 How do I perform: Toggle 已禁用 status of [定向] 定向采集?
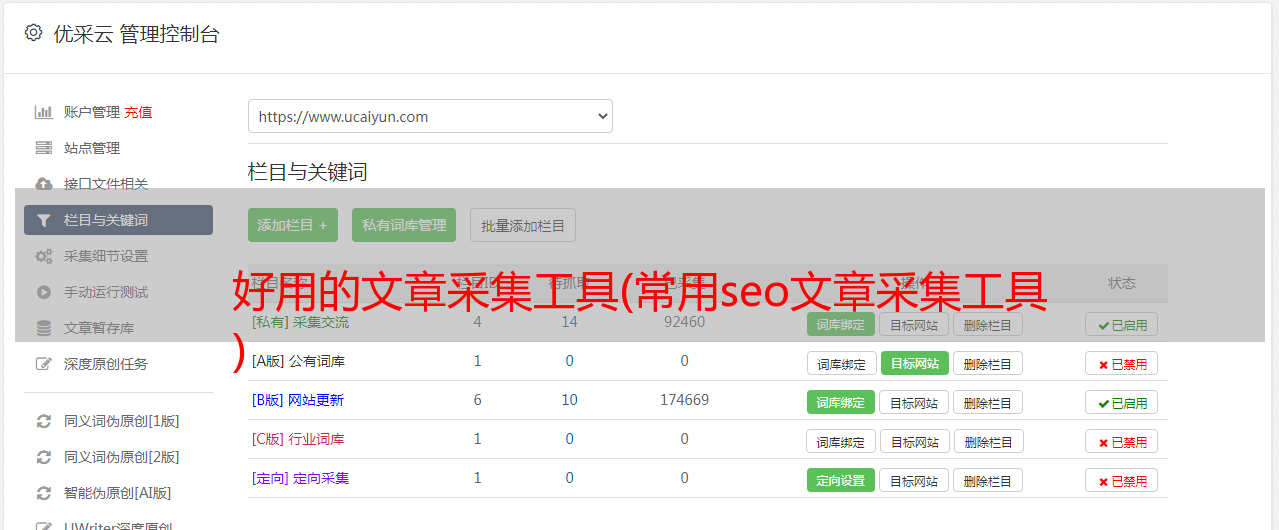pos(1122,480)
